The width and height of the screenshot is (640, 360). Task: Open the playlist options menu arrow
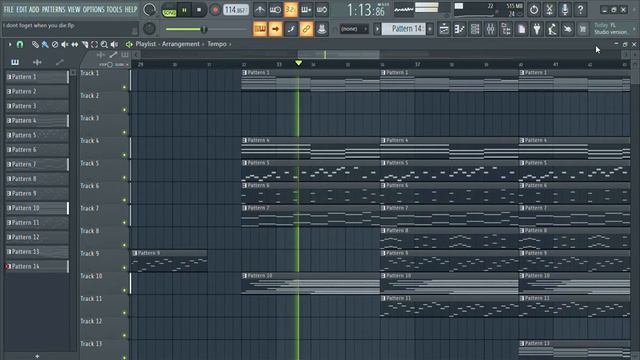pos(10,44)
